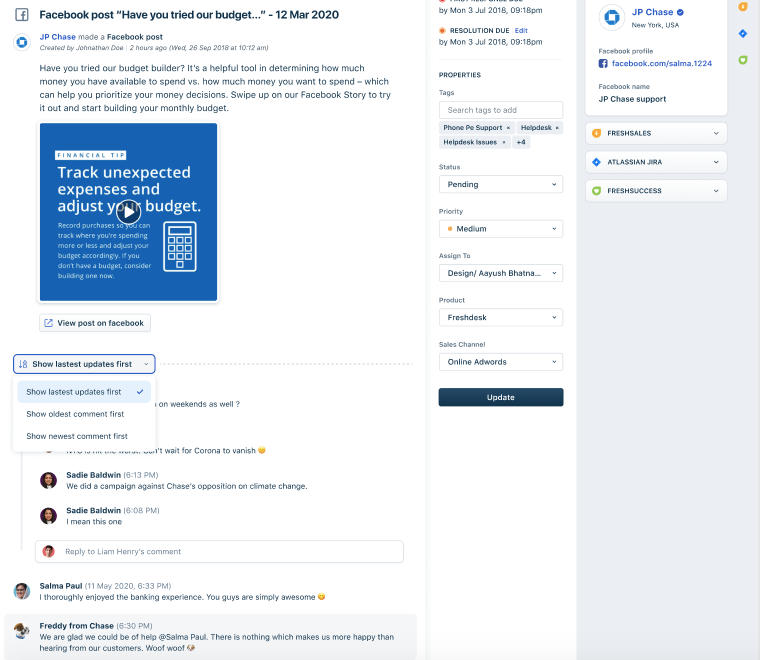Choose Show lastest updates first option
The image size is (760, 660).
84,392
